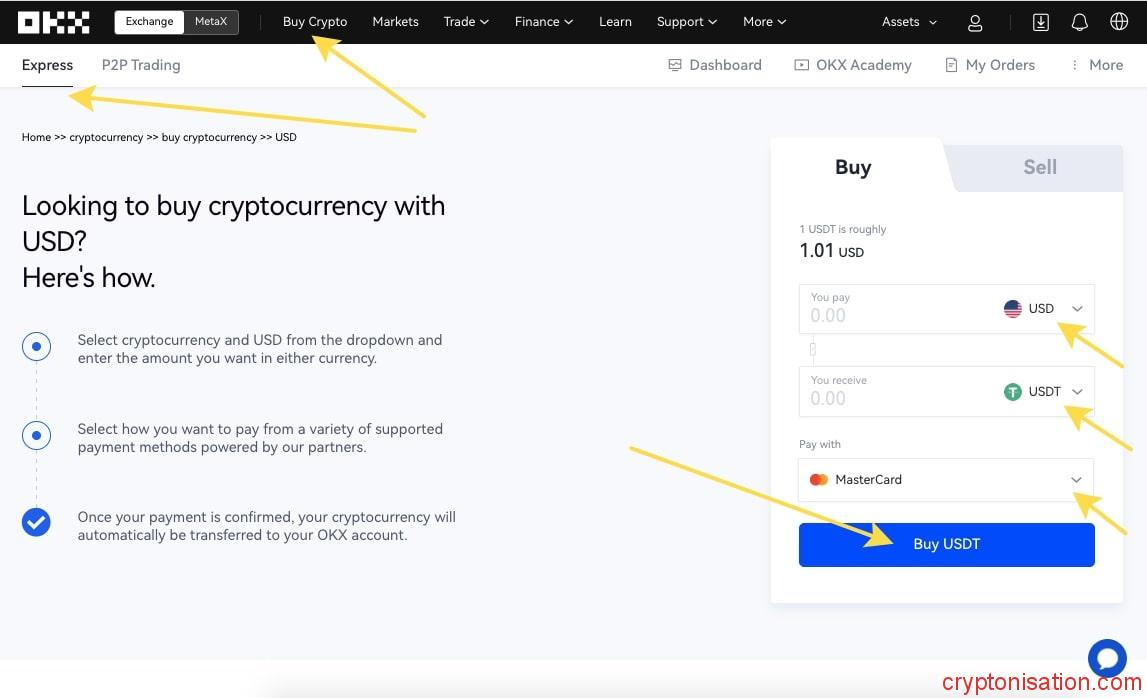
Task: Switch to MetaX mode
Action: click(211, 21)
